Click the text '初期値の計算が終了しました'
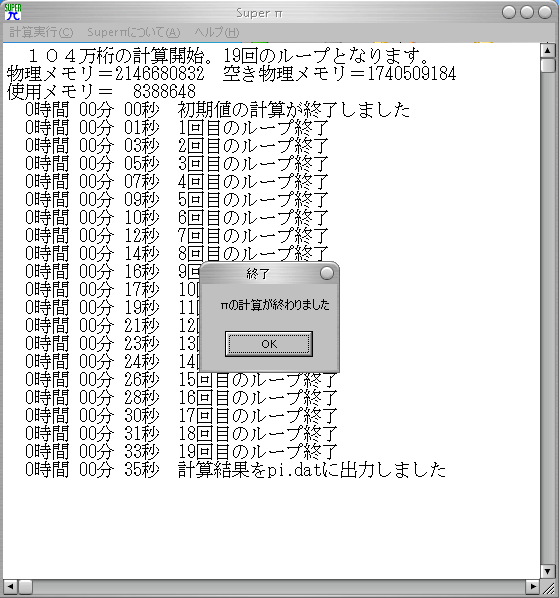The image size is (559, 598). (x=294, y=110)
